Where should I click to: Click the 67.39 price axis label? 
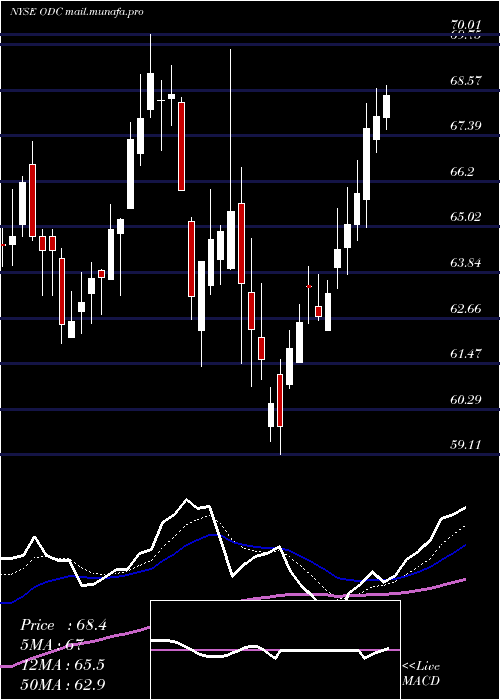[x=466, y=126]
